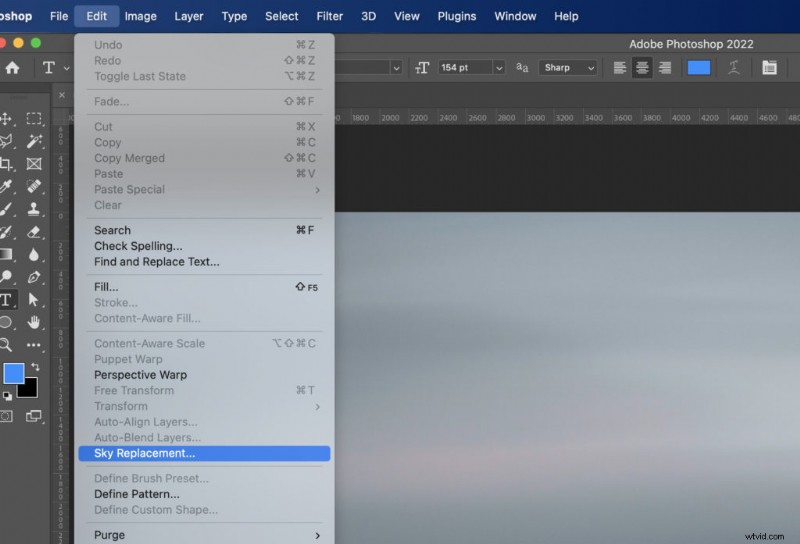800x544 pixels.
Task: Expand the Purge submenu
Action: click(x=204, y=535)
